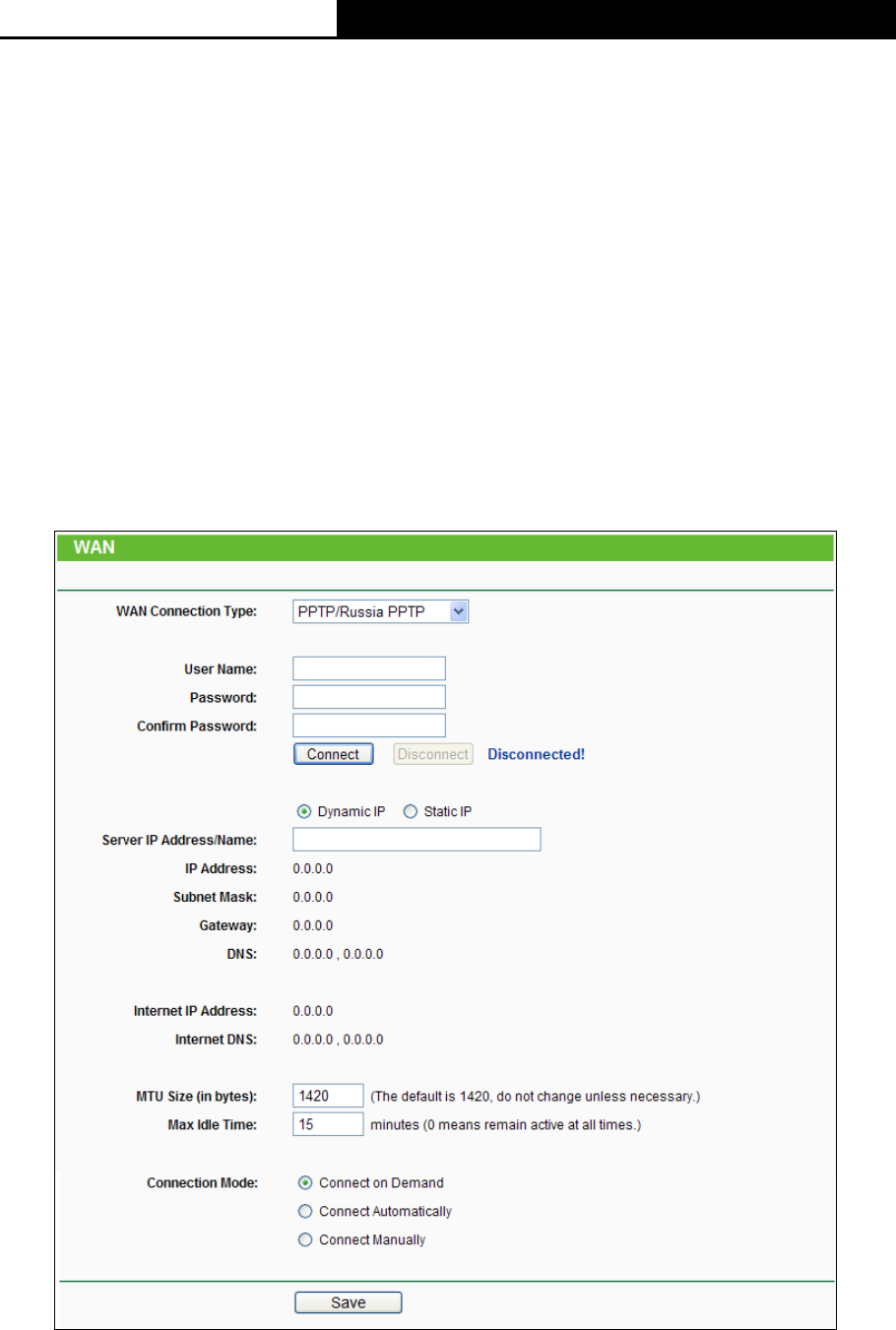The width and height of the screenshot is (896, 1330).
Task: Click the Internet IP Address value
Action: point(313,1011)
